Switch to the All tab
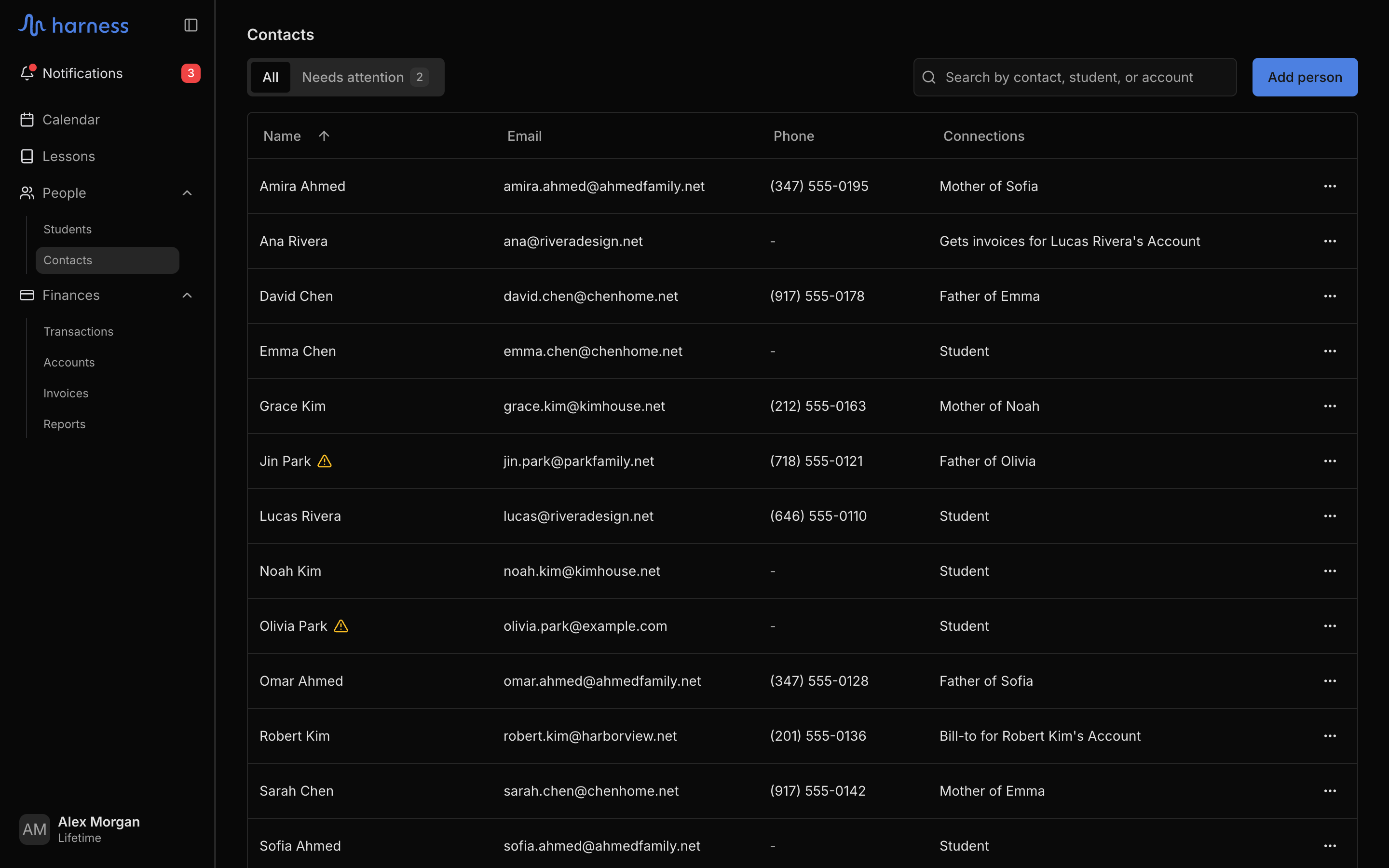Viewport: 1389px width, 868px height. tap(271, 77)
